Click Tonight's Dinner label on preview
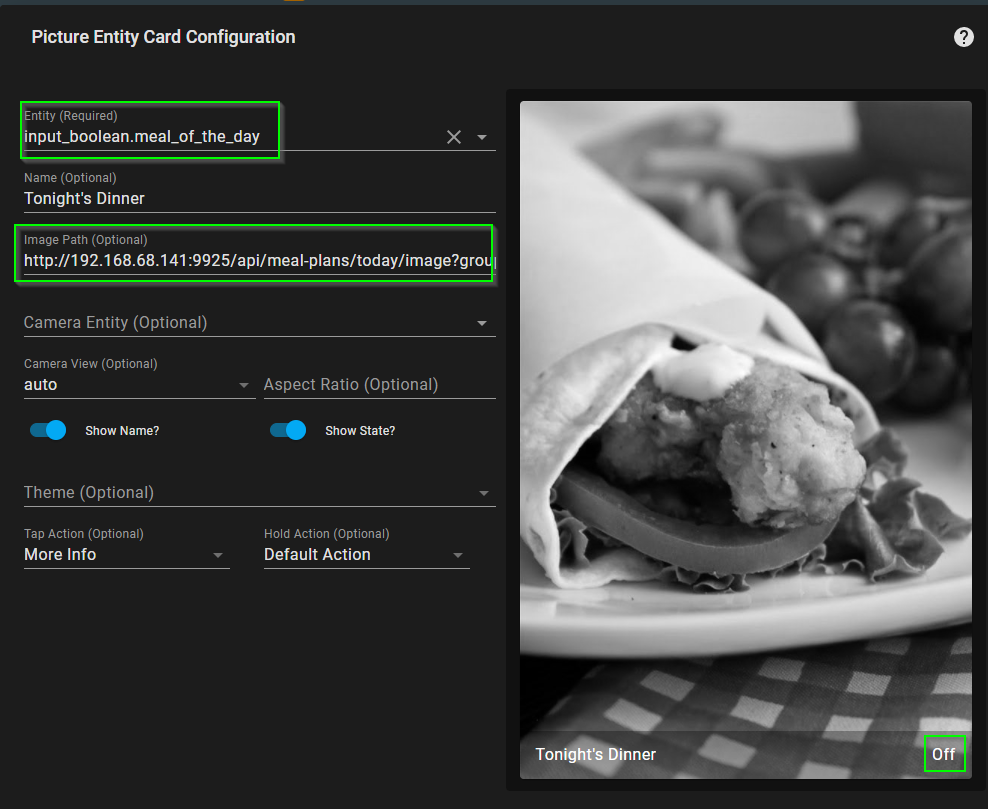The image size is (988, 809). [x=595, y=754]
